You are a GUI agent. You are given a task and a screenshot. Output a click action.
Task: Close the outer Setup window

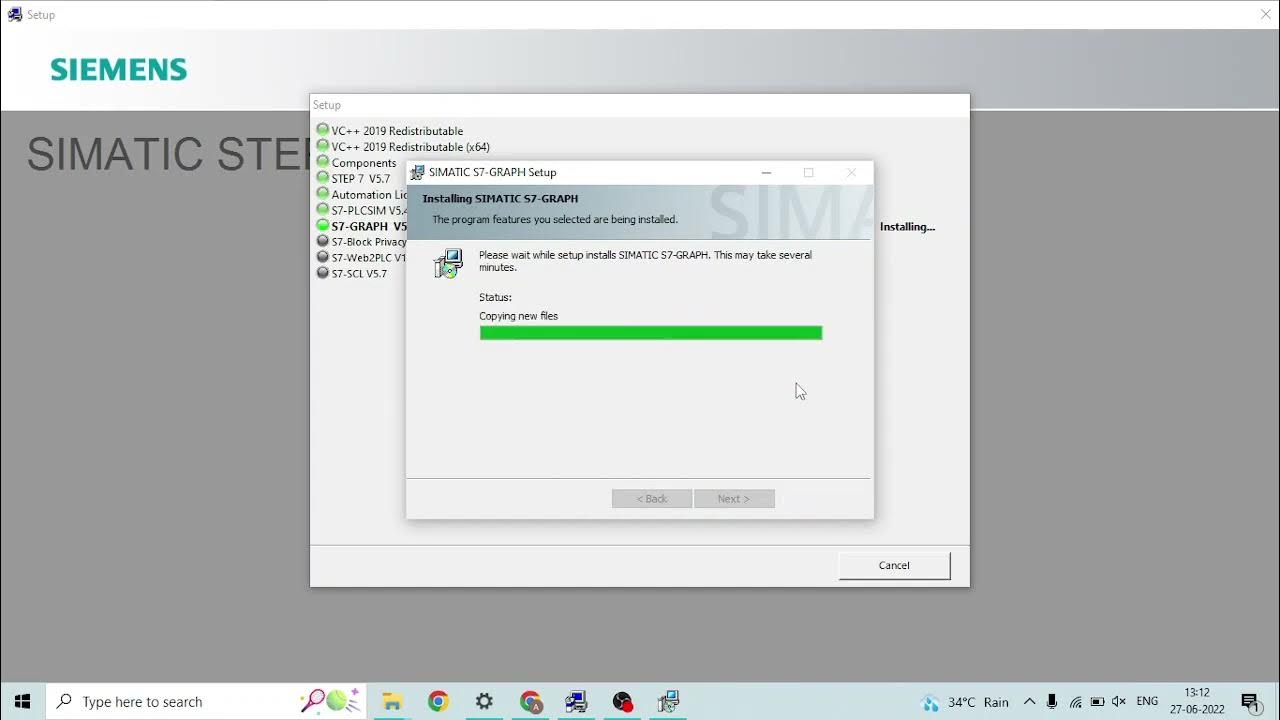(x=1265, y=14)
